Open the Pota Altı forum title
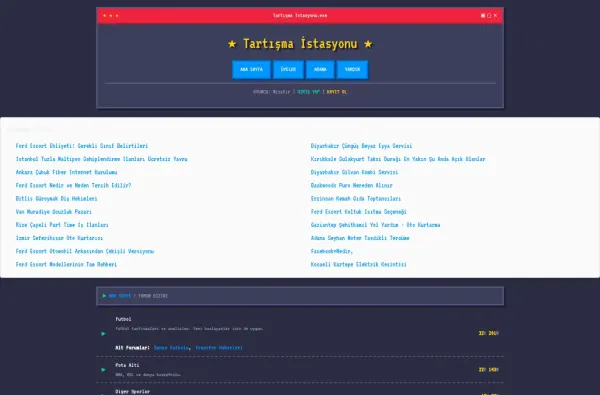This screenshot has height=395, width=600. pos(127,365)
